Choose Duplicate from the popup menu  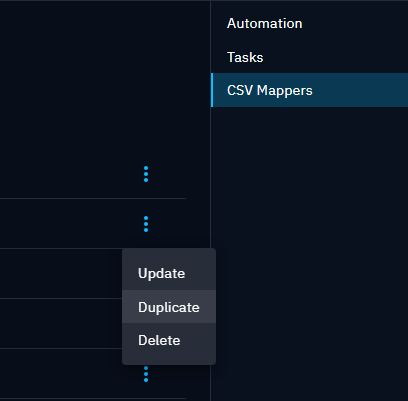169,307
